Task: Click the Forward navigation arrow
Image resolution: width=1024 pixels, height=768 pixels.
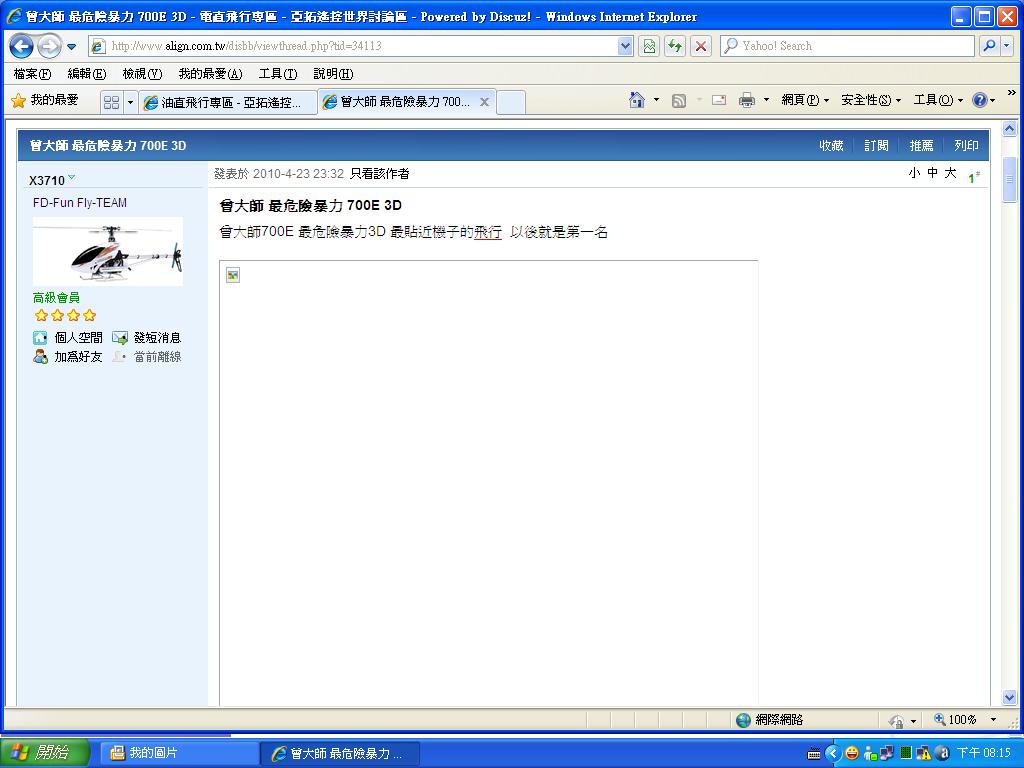Action: [49, 46]
